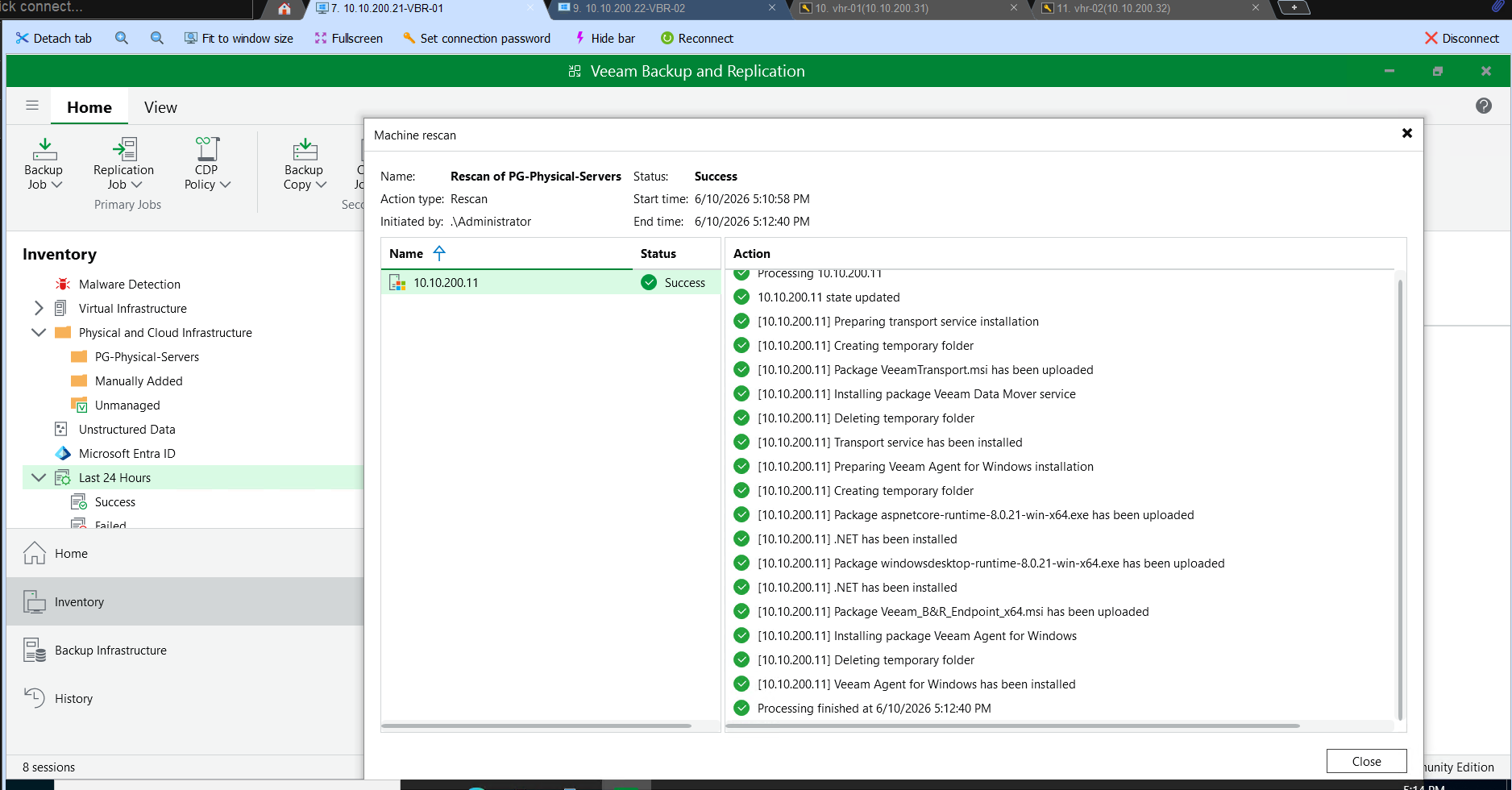1512x790 pixels.
Task: Switch to the View ribbon tab
Action: pos(160,107)
